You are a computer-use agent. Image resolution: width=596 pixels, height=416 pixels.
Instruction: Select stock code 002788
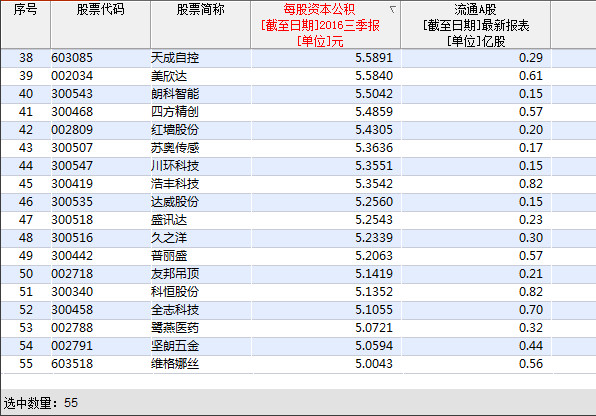pyautogui.click(x=72, y=328)
